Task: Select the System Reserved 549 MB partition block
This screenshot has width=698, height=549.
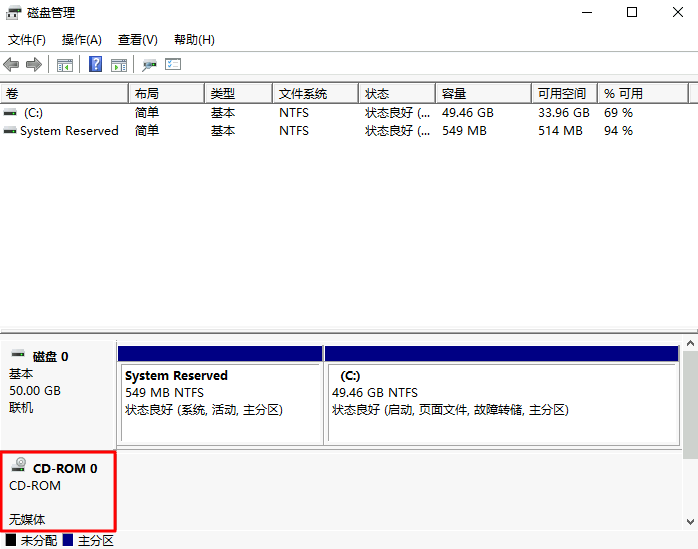Action: [x=221, y=403]
